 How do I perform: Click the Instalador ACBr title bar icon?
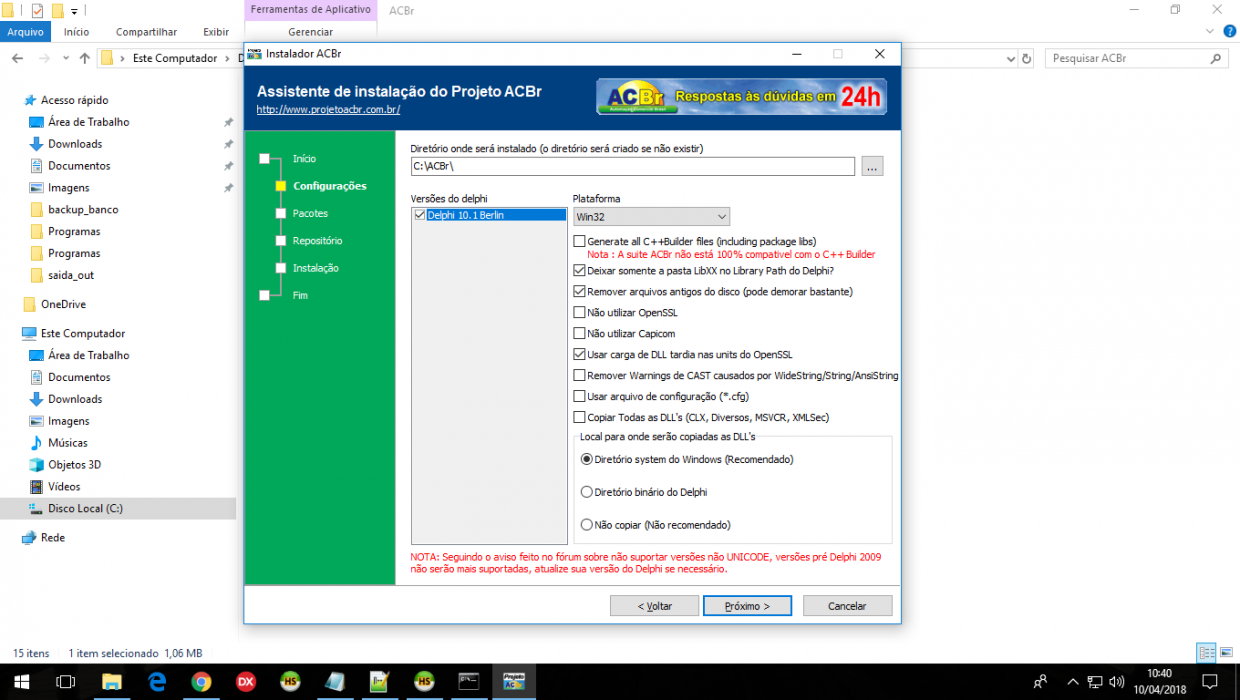pyautogui.click(x=255, y=54)
